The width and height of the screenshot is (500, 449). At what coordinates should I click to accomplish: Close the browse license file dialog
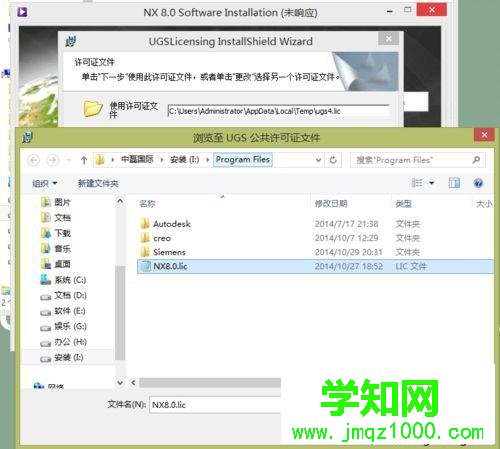pyautogui.click(x=484, y=135)
